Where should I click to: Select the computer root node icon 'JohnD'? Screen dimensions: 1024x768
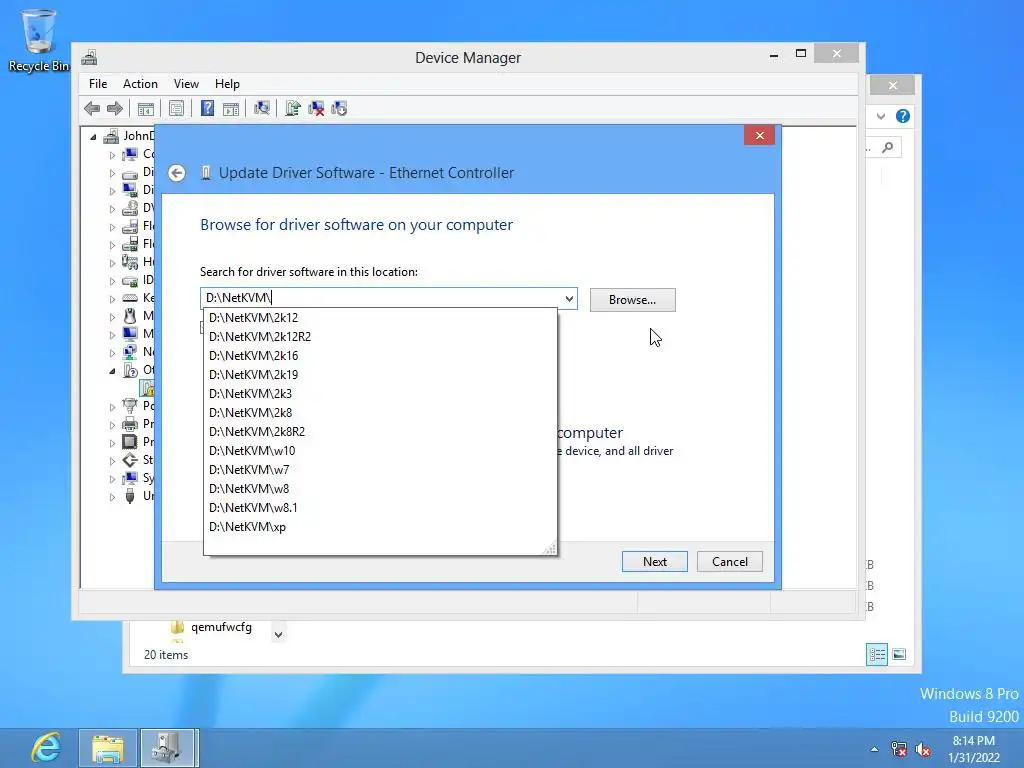point(112,136)
